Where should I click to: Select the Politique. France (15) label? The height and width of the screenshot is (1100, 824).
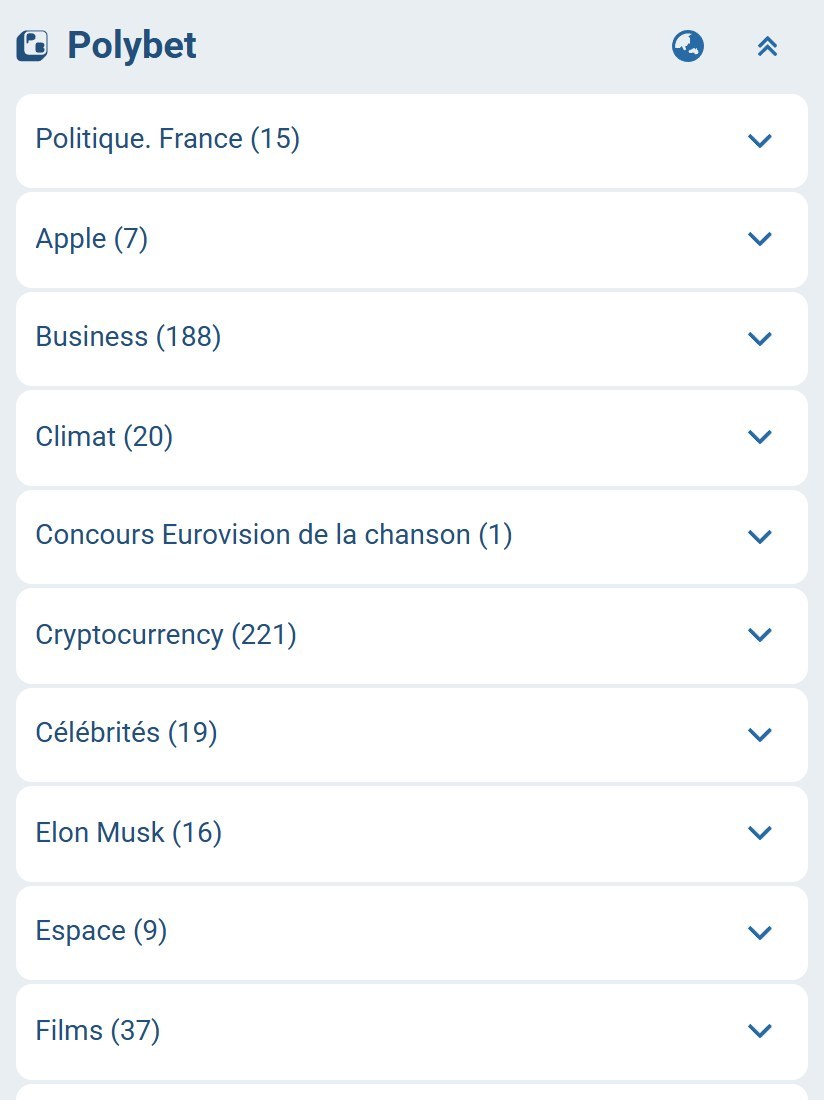coord(168,139)
